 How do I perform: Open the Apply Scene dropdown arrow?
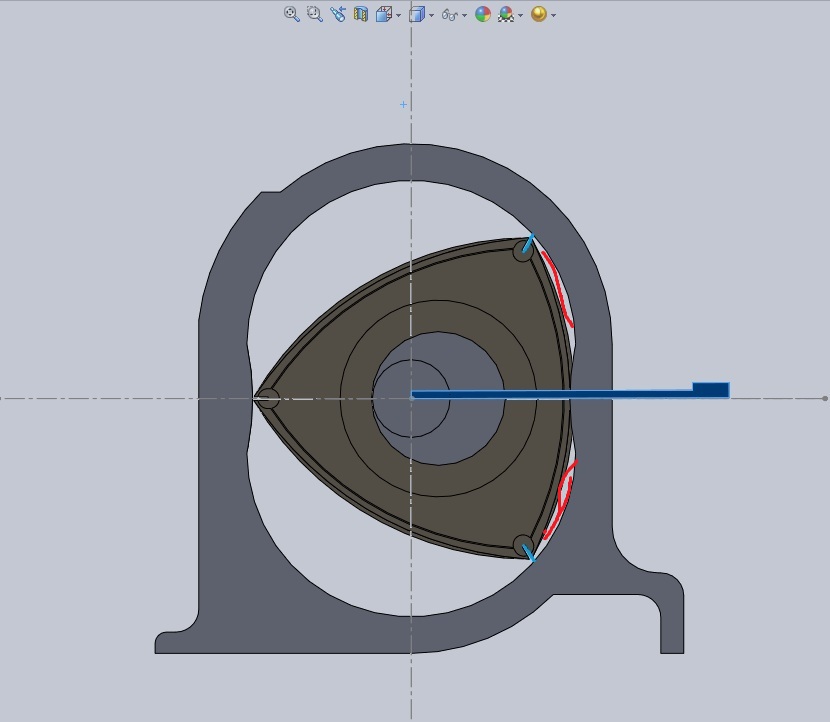click(521, 15)
